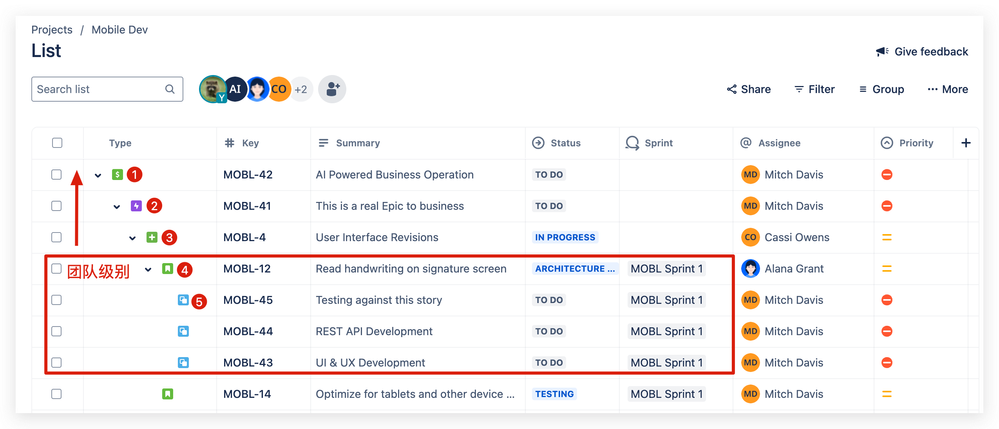Sort by the Priority column header
999x429 pixels.
907,143
